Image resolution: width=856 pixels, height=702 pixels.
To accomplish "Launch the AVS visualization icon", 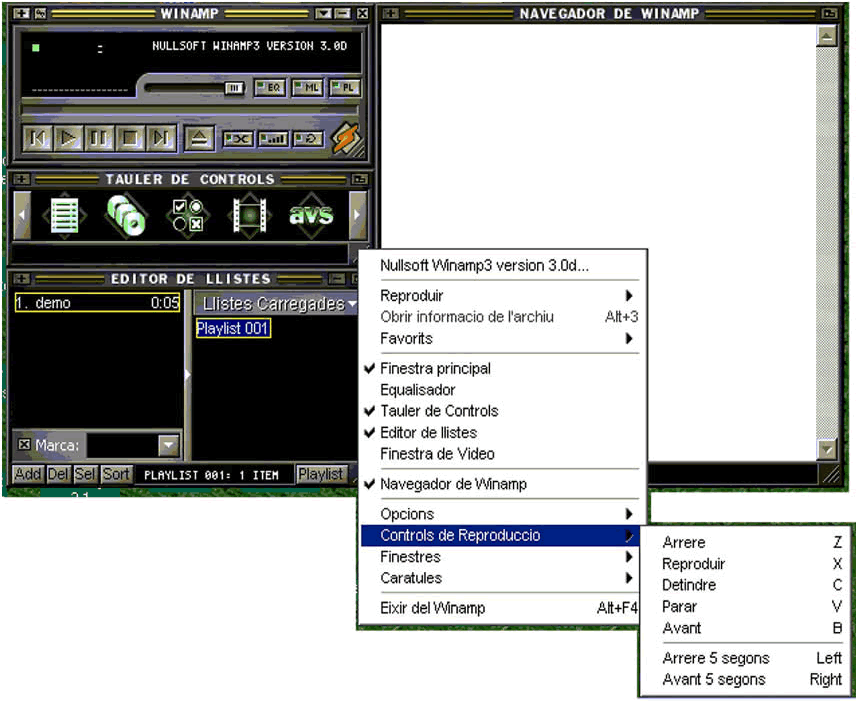I will tap(311, 216).
